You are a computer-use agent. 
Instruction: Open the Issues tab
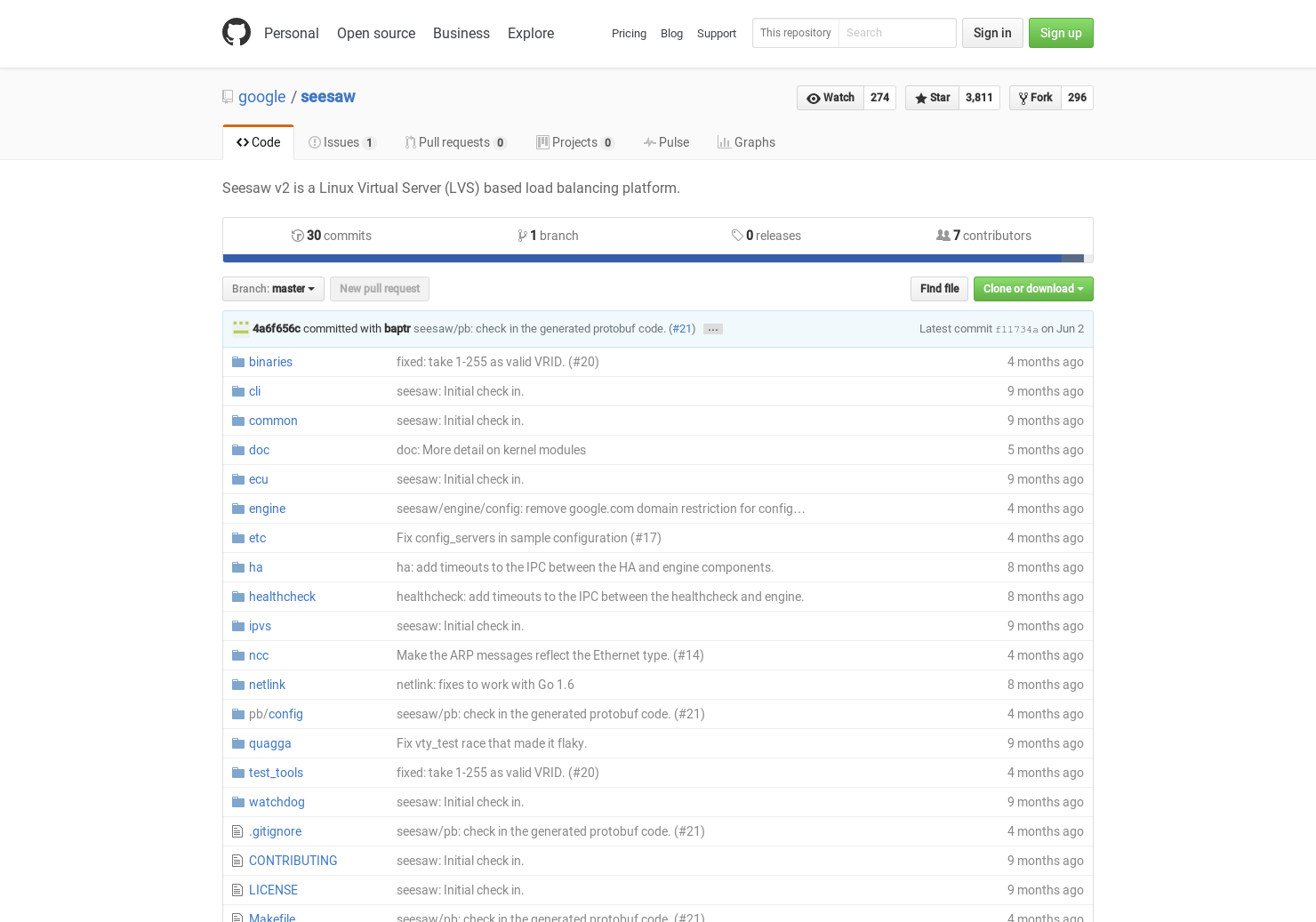coord(342,142)
